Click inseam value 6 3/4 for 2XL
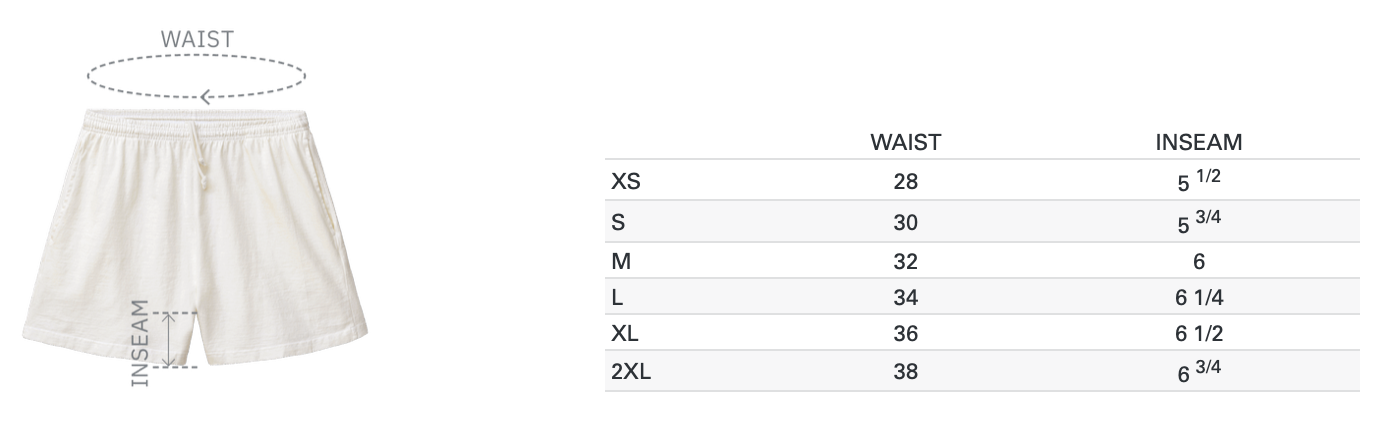The width and height of the screenshot is (1378, 434). tap(1199, 371)
